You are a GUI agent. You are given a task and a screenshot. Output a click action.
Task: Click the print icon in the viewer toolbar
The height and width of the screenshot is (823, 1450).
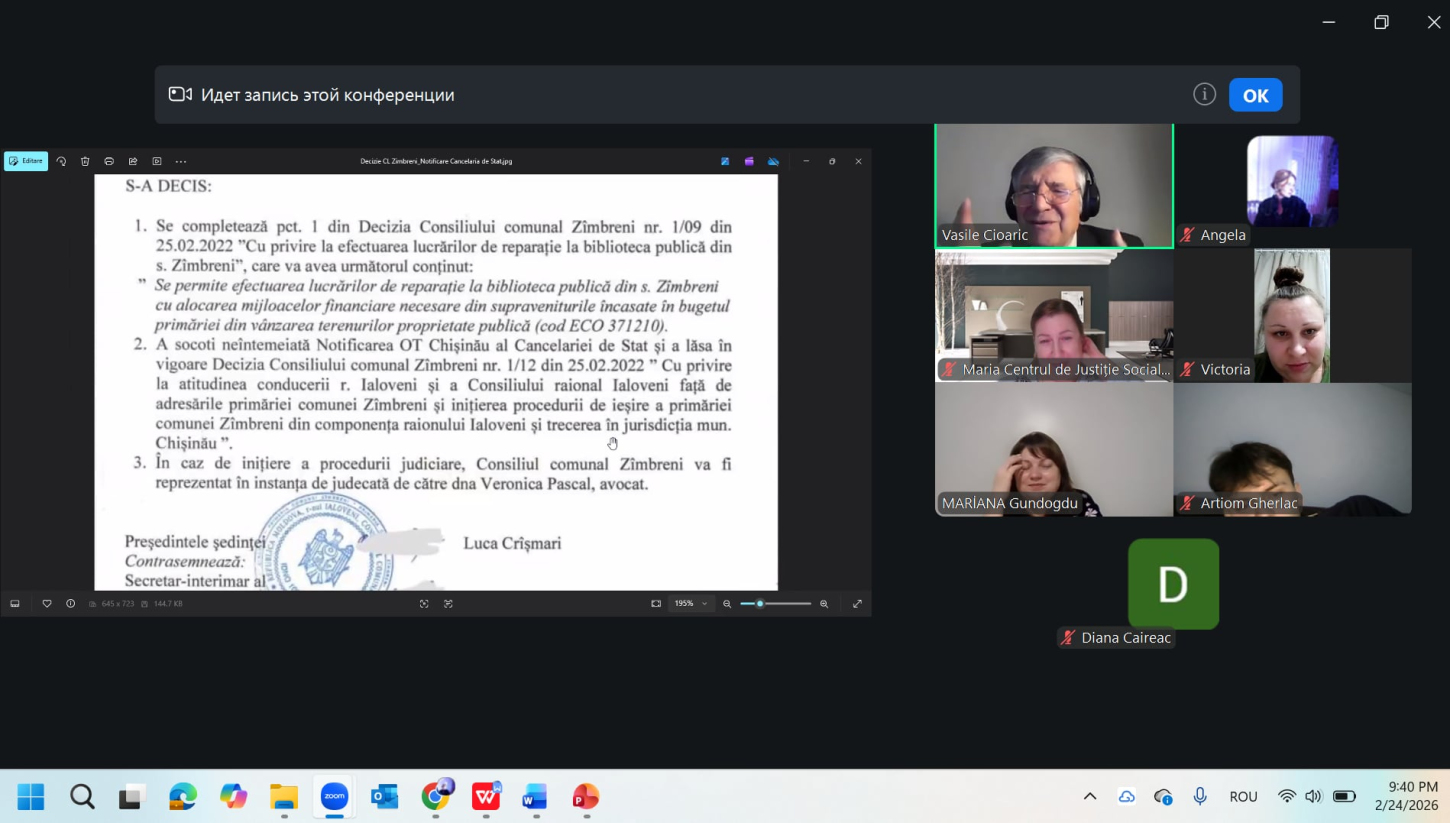point(109,161)
